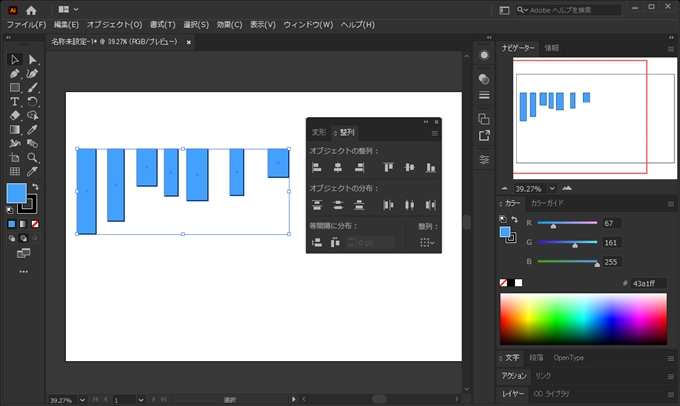
Task: Switch to the カラーガイド tab
Action: [x=547, y=203]
